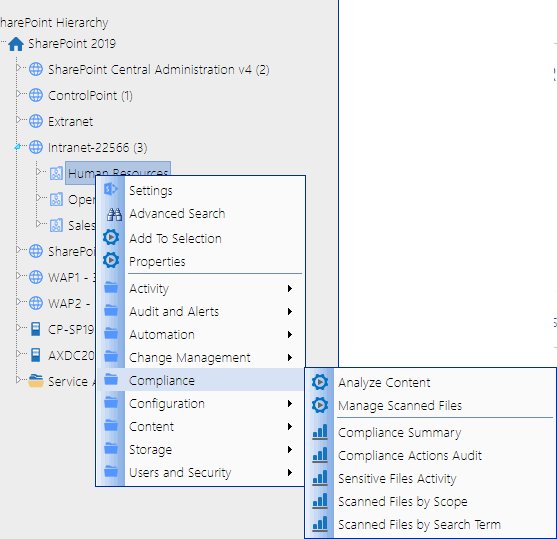Choose Settings from the context menu
Screen dimensions: 557x539
tap(201, 190)
